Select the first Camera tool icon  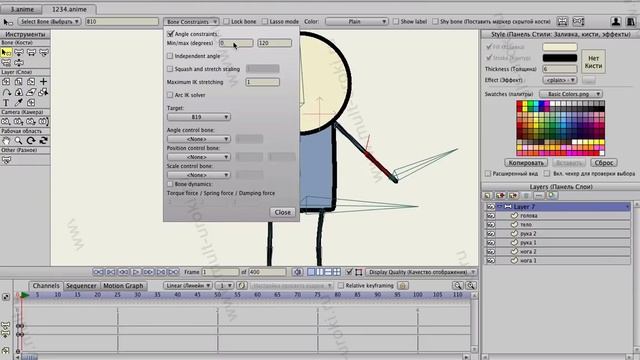pos(6,122)
